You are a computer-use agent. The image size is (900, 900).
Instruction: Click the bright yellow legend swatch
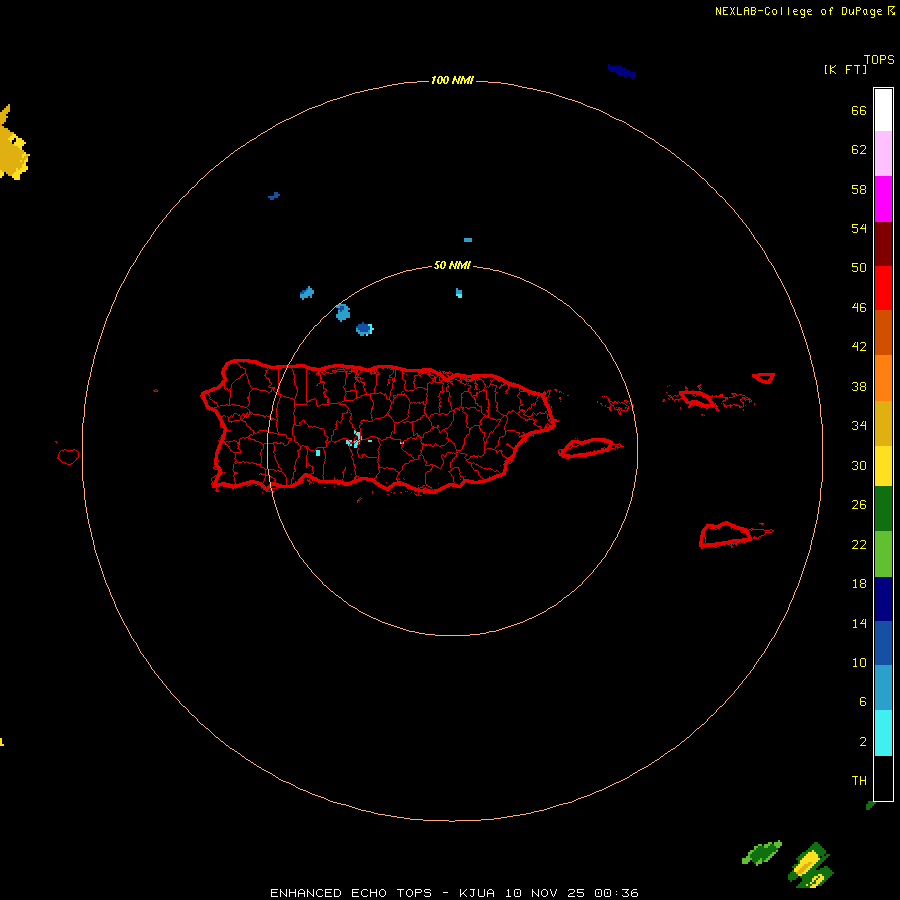coord(883,466)
